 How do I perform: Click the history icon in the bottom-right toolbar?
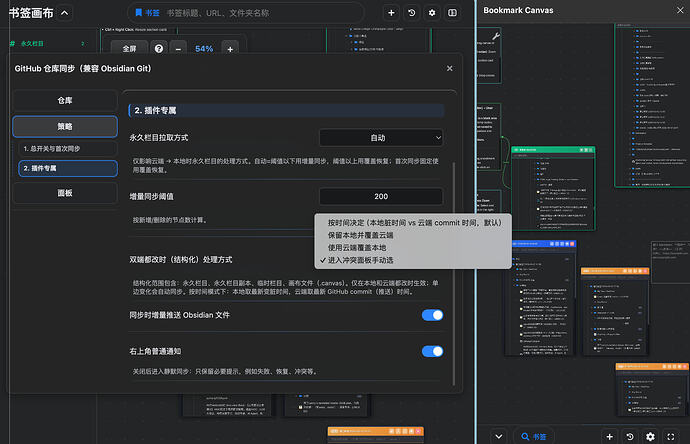pyautogui.click(x=630, y=437)
